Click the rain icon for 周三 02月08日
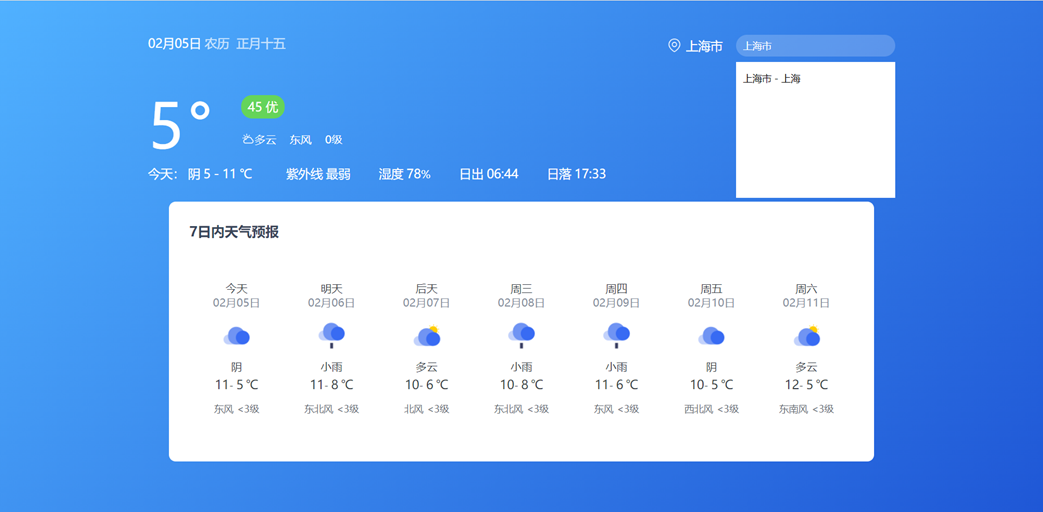This screenshot has height=512, width=1043. coord(521,335)
